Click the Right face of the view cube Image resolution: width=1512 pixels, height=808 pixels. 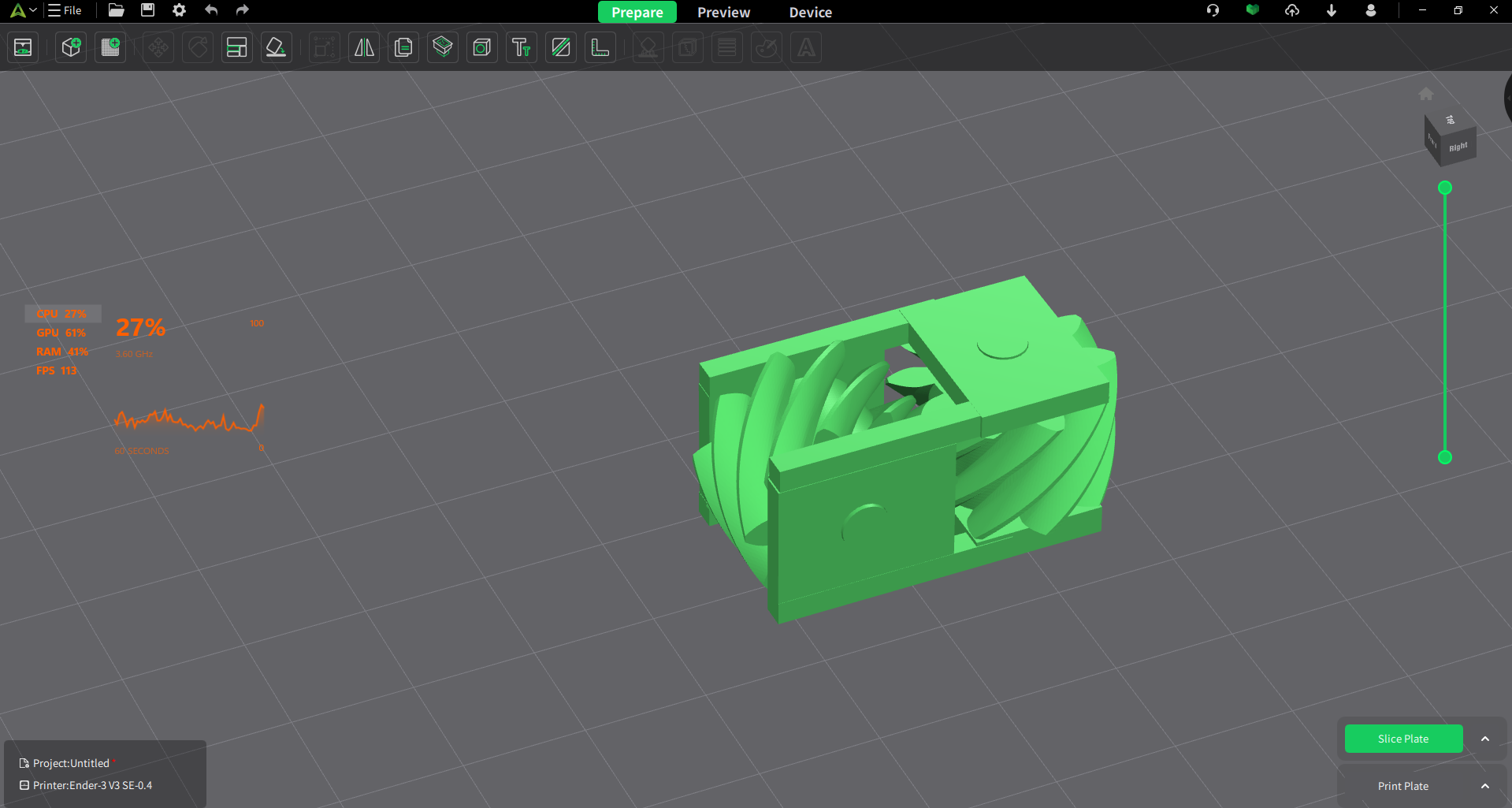click(x=1458, y=147)
